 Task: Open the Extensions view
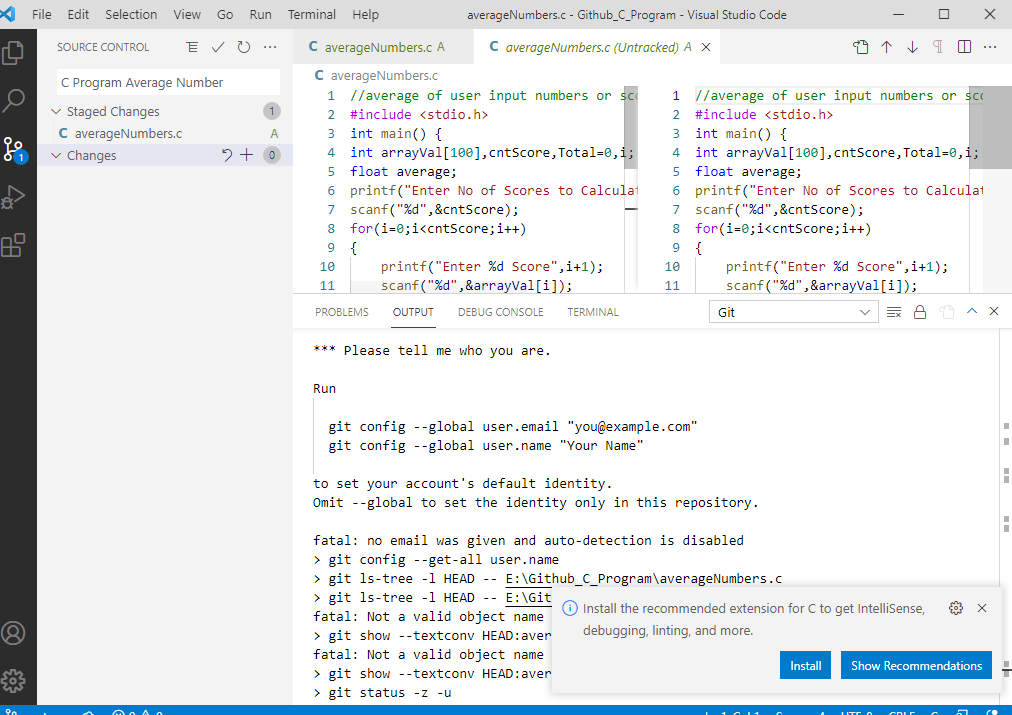(x=14, y=245)
